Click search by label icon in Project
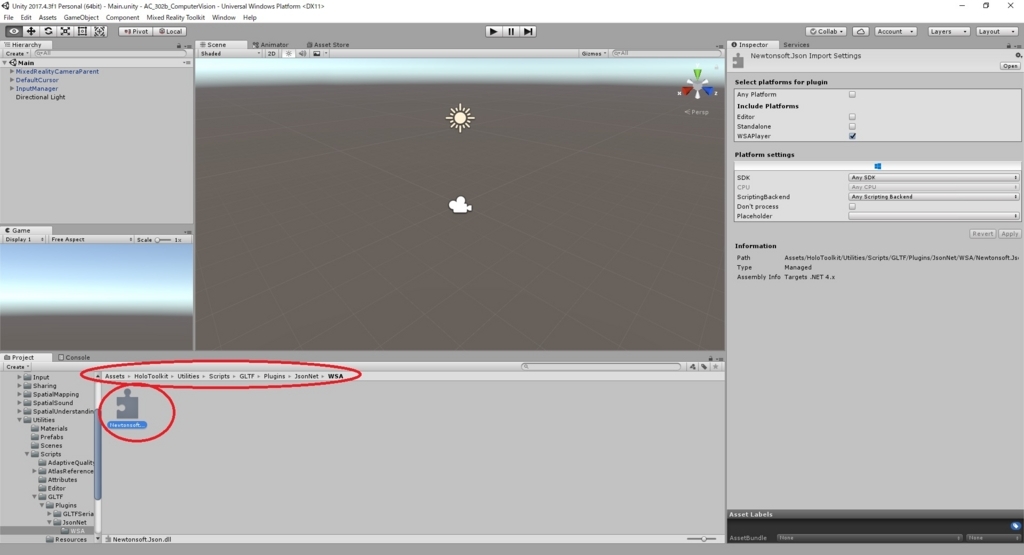The width and height of the screenshot is (1024, 555). point(704,367)
